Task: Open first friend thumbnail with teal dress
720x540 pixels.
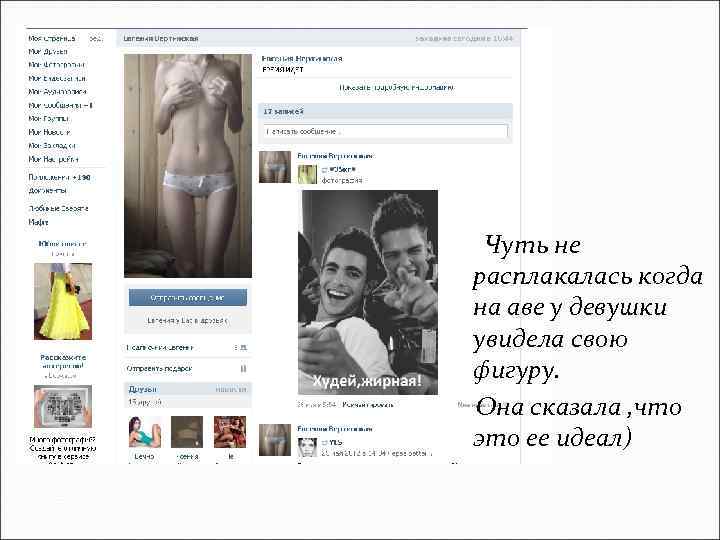Action: 144,432
